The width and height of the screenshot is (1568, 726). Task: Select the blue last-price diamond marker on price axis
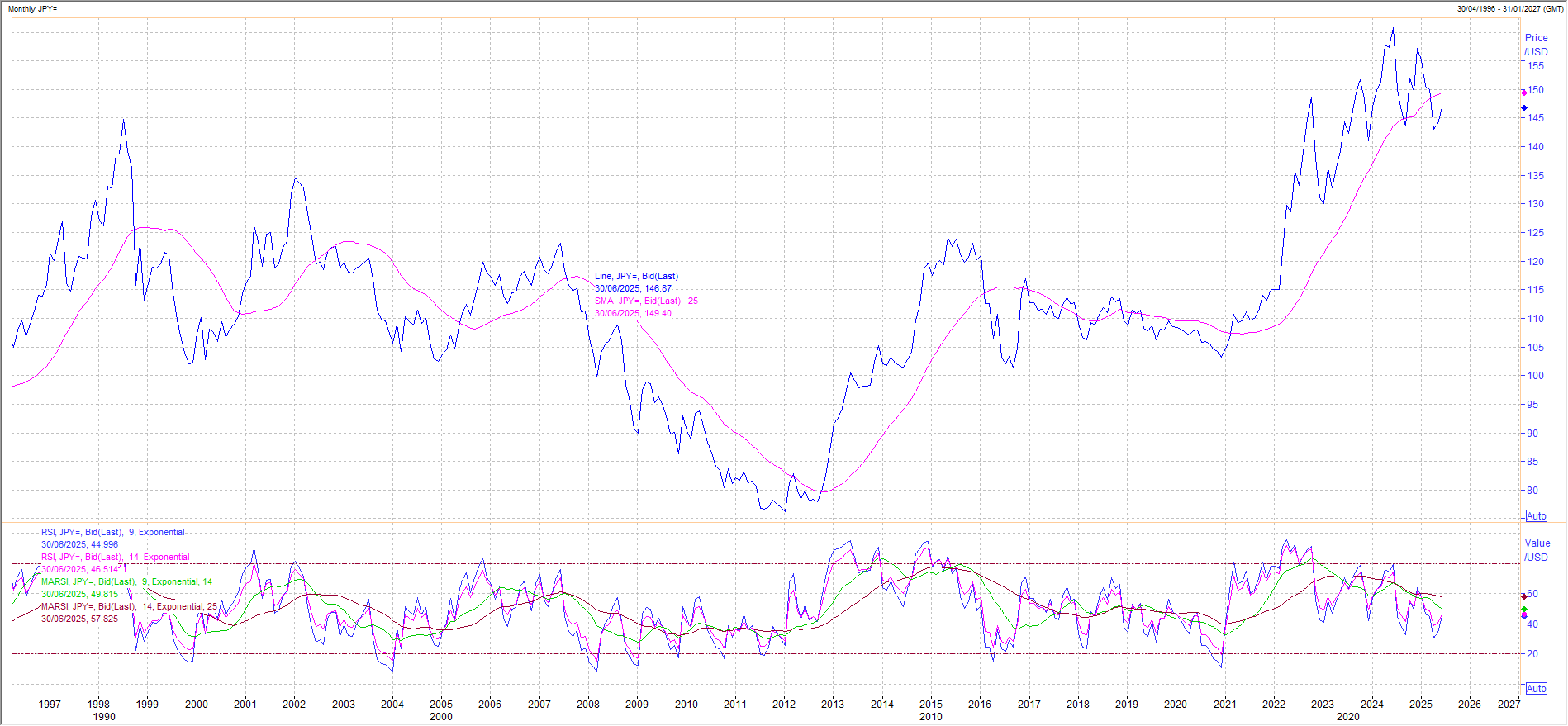pyautogui.click(x=1524, y=107)
